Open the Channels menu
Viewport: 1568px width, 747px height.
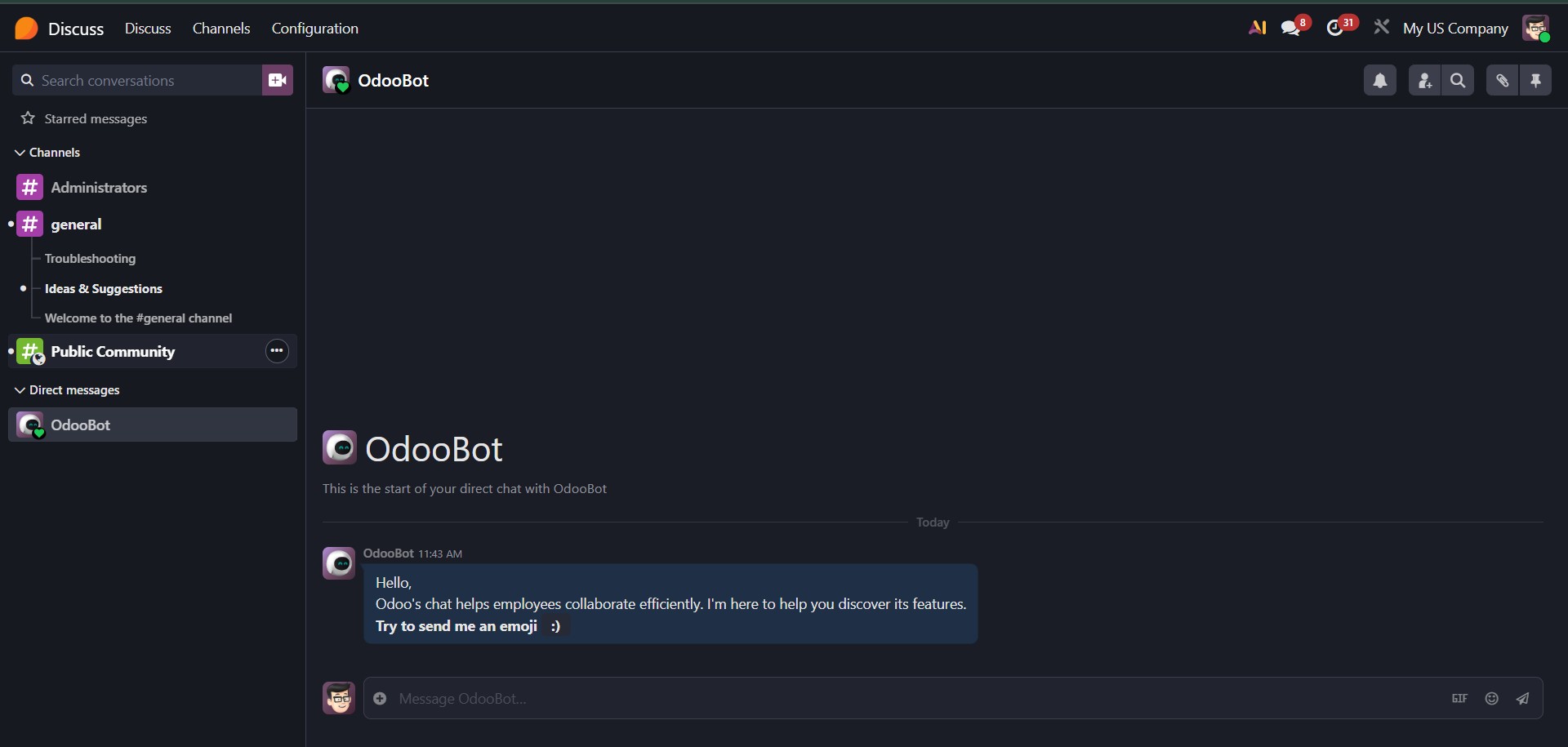(221, 29)
